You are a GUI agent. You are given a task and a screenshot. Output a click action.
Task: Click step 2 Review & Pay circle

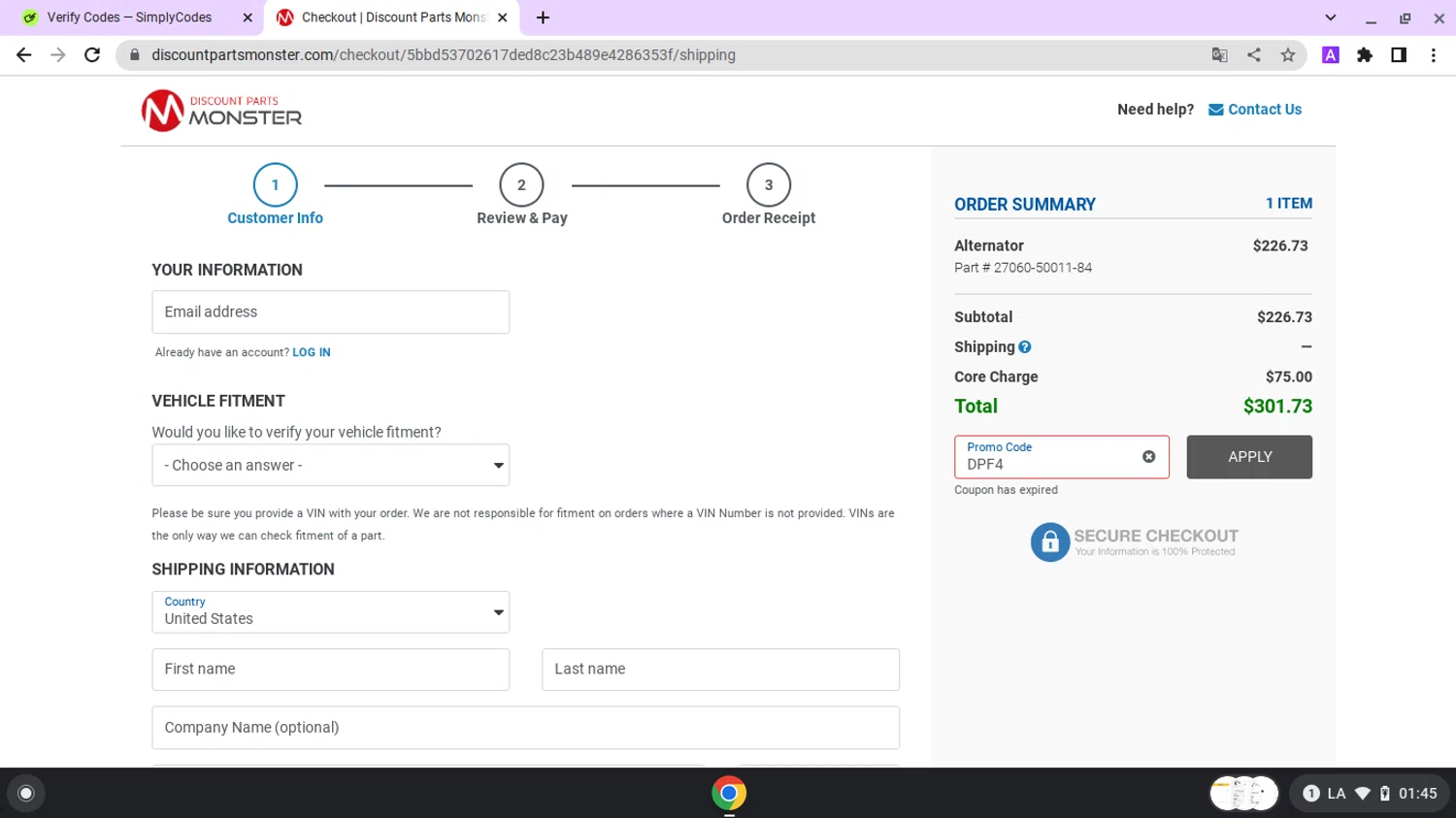pyautogui.click(x=521, y=184)
